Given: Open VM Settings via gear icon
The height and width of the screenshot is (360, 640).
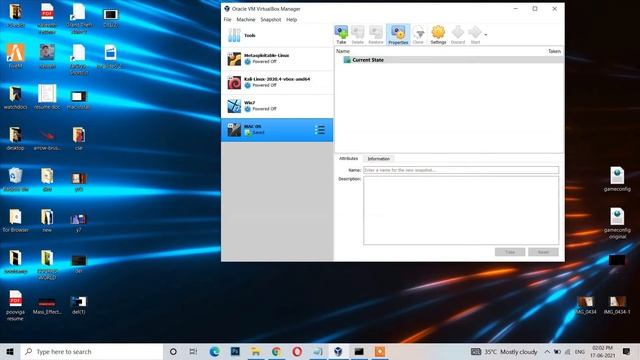Looking at the screenshot, I should click(438, 35).
